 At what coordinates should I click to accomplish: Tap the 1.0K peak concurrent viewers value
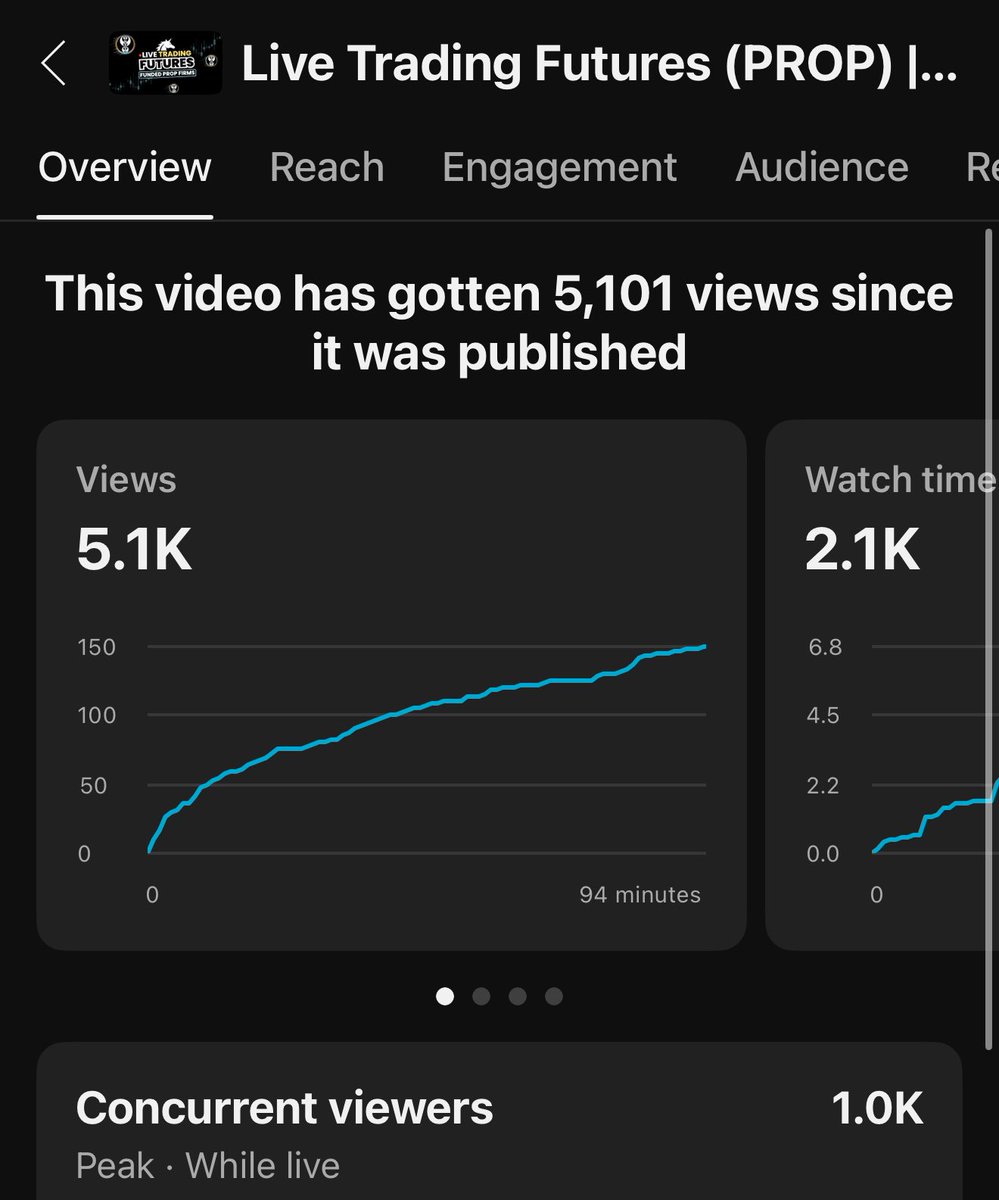tap(878, 1108)
